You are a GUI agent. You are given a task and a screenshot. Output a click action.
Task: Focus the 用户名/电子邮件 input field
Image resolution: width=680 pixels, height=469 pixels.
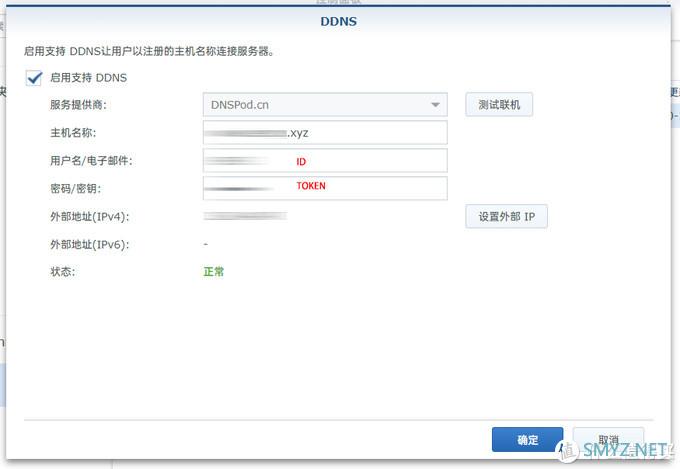coord(325,161)
